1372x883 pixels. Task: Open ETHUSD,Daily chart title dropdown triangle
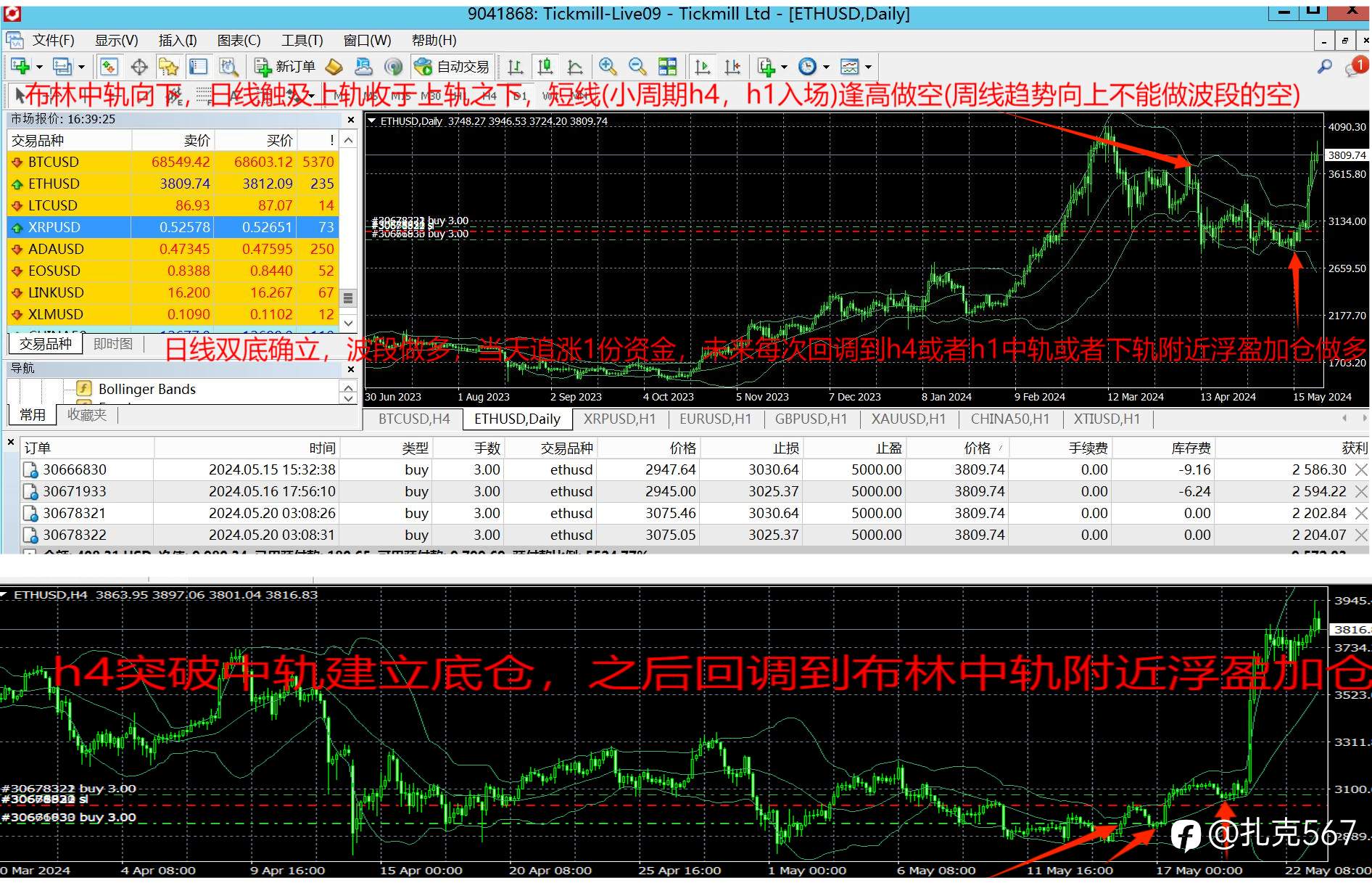click(x=371, y=121)
